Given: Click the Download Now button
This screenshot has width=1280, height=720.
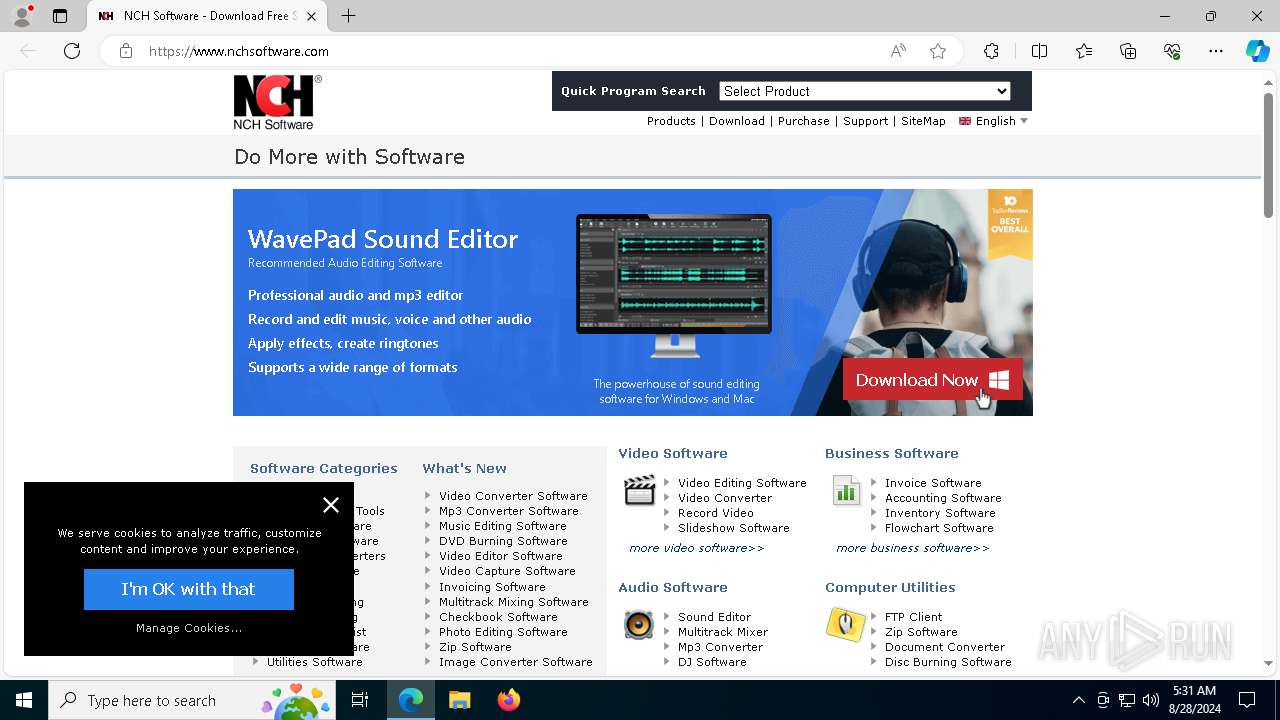Looking at the screenshot, I should pyautogui.click(x=932, y=380).
